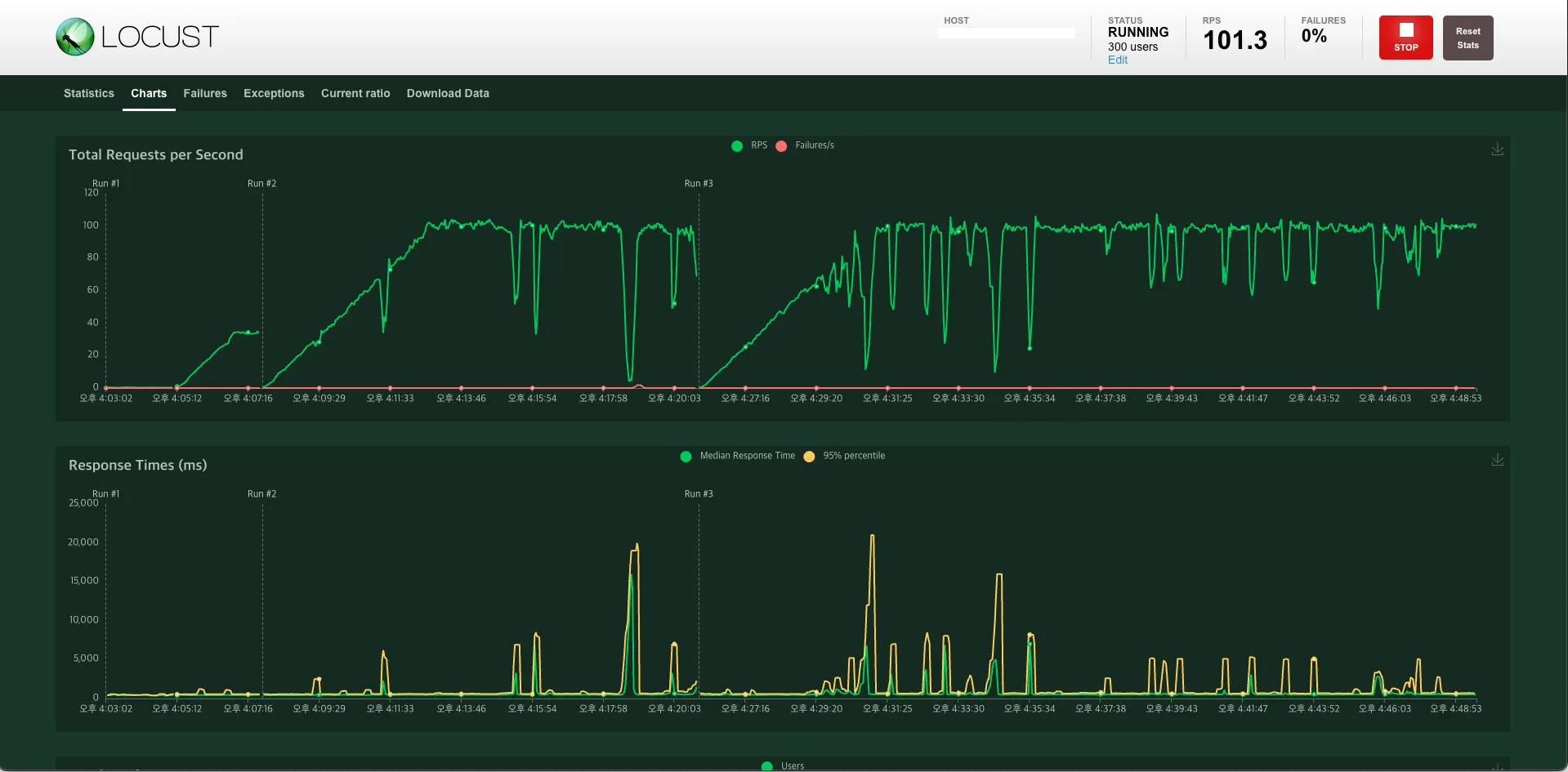This screenshot has width=1568, height=772.
Task: Toggle the RPS series legend
Action: pyautogui.click(x=749, y=145)
